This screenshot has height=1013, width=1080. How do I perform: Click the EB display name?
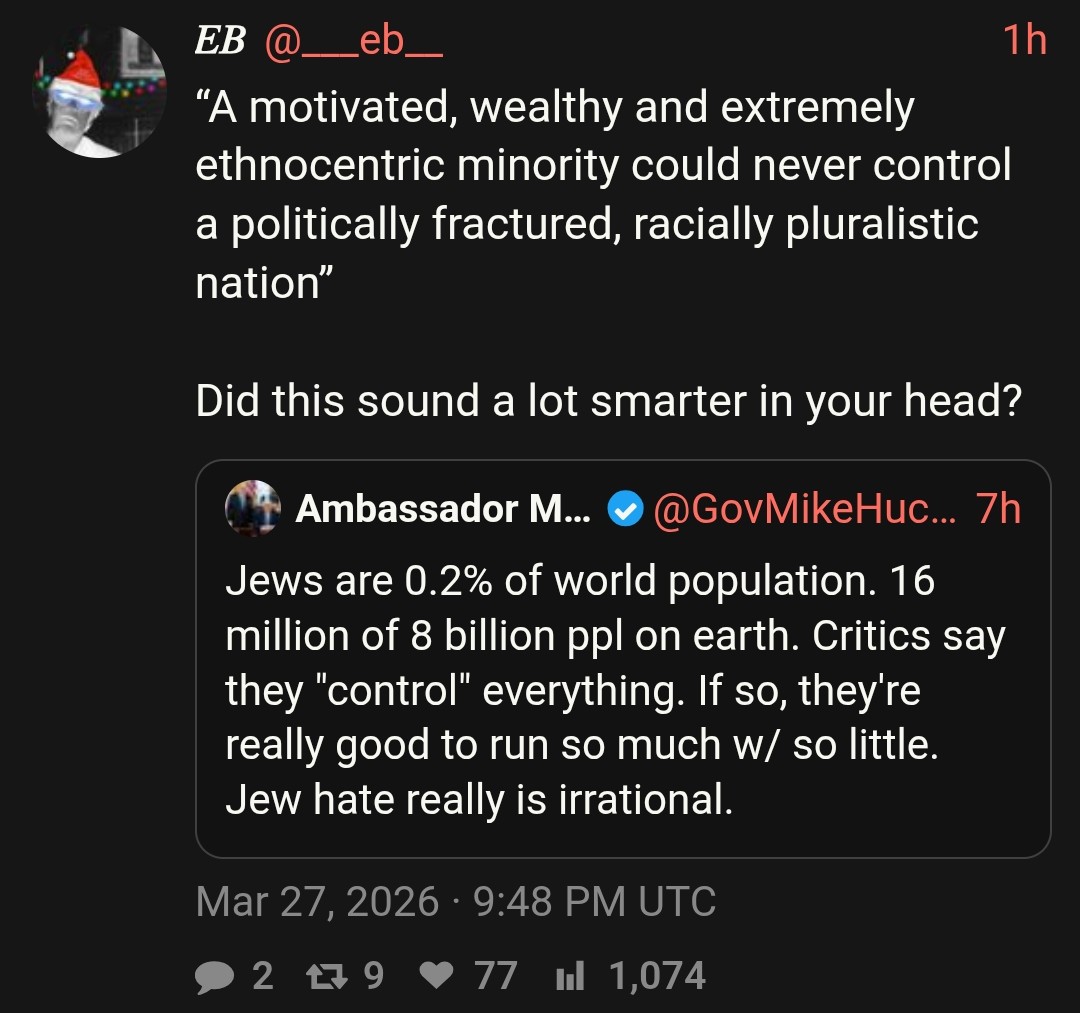pyautogui.click(x=221, y=40)
